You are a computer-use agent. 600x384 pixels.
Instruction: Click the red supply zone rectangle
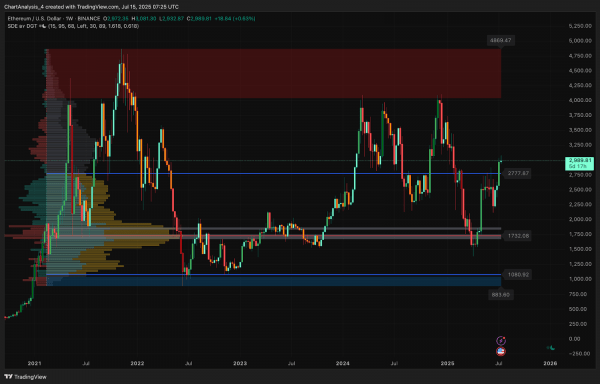point(274,73)
